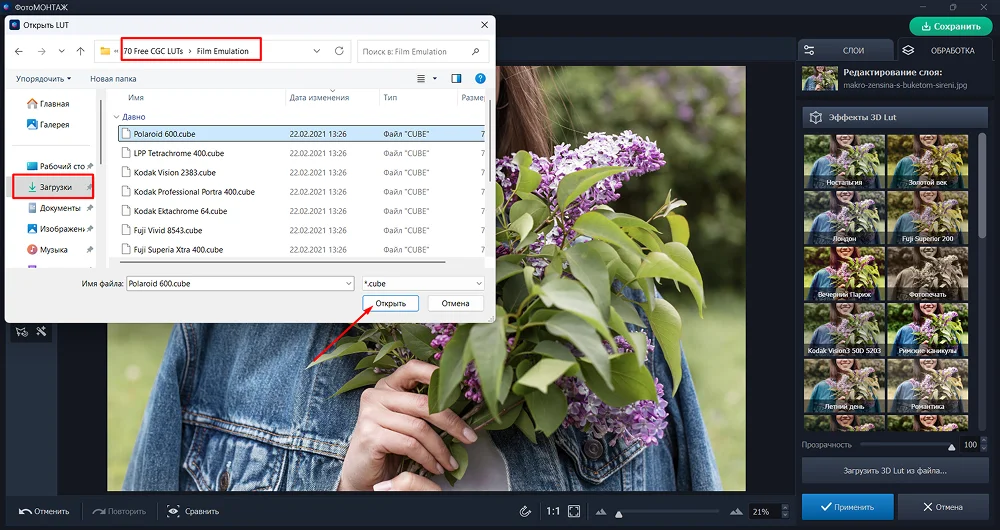The image size is (1000, 530).
Task: Click the Сохранить button
Action: coord(950,26)
